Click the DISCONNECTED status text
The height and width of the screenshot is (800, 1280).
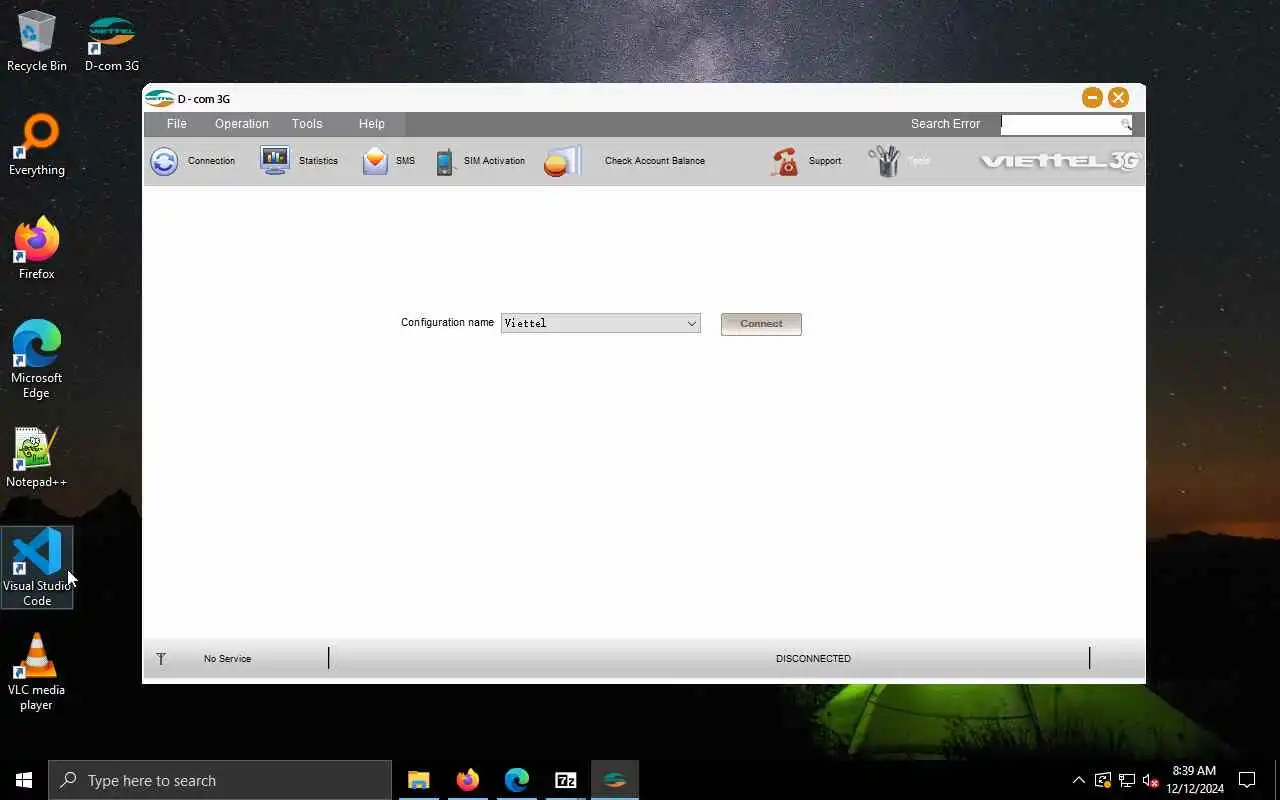[813, 658]
